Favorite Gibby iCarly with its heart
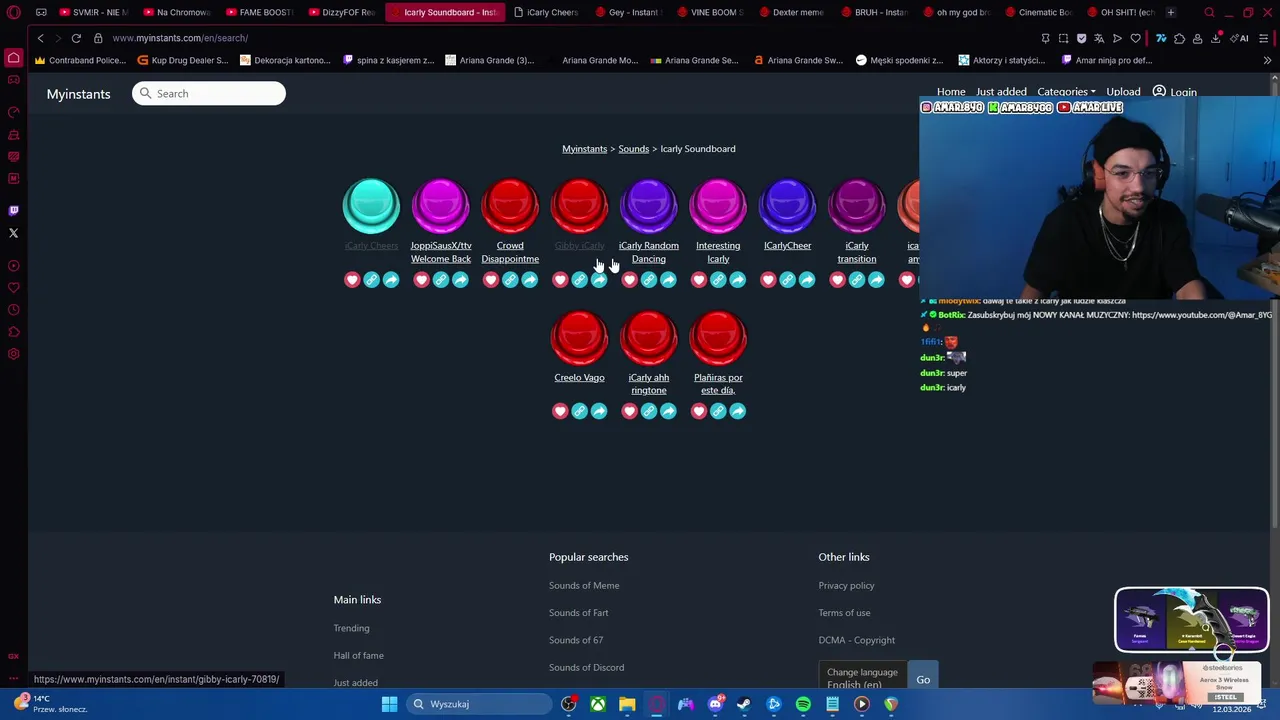The height and width of the screenshot is (720, 1280). (x=560, y=280)
